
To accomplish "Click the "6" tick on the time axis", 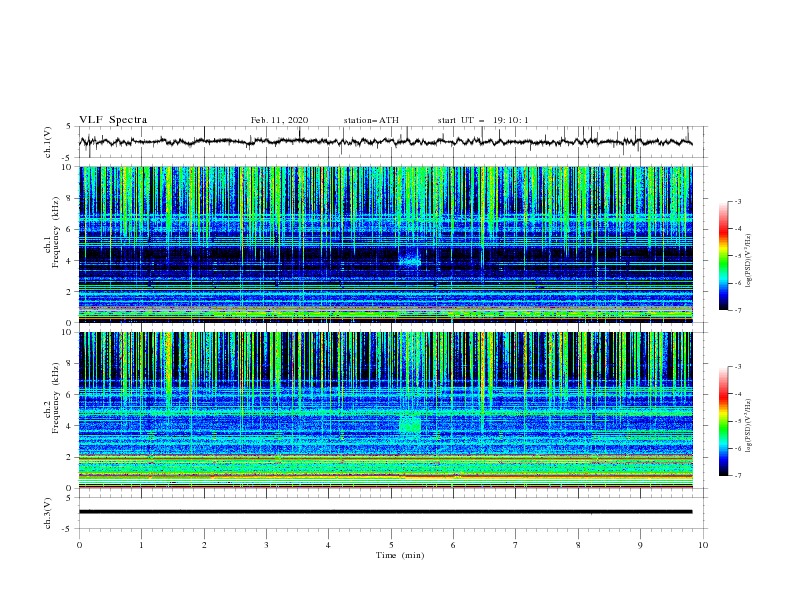I will pyautogui.click(x=453, y=545).
